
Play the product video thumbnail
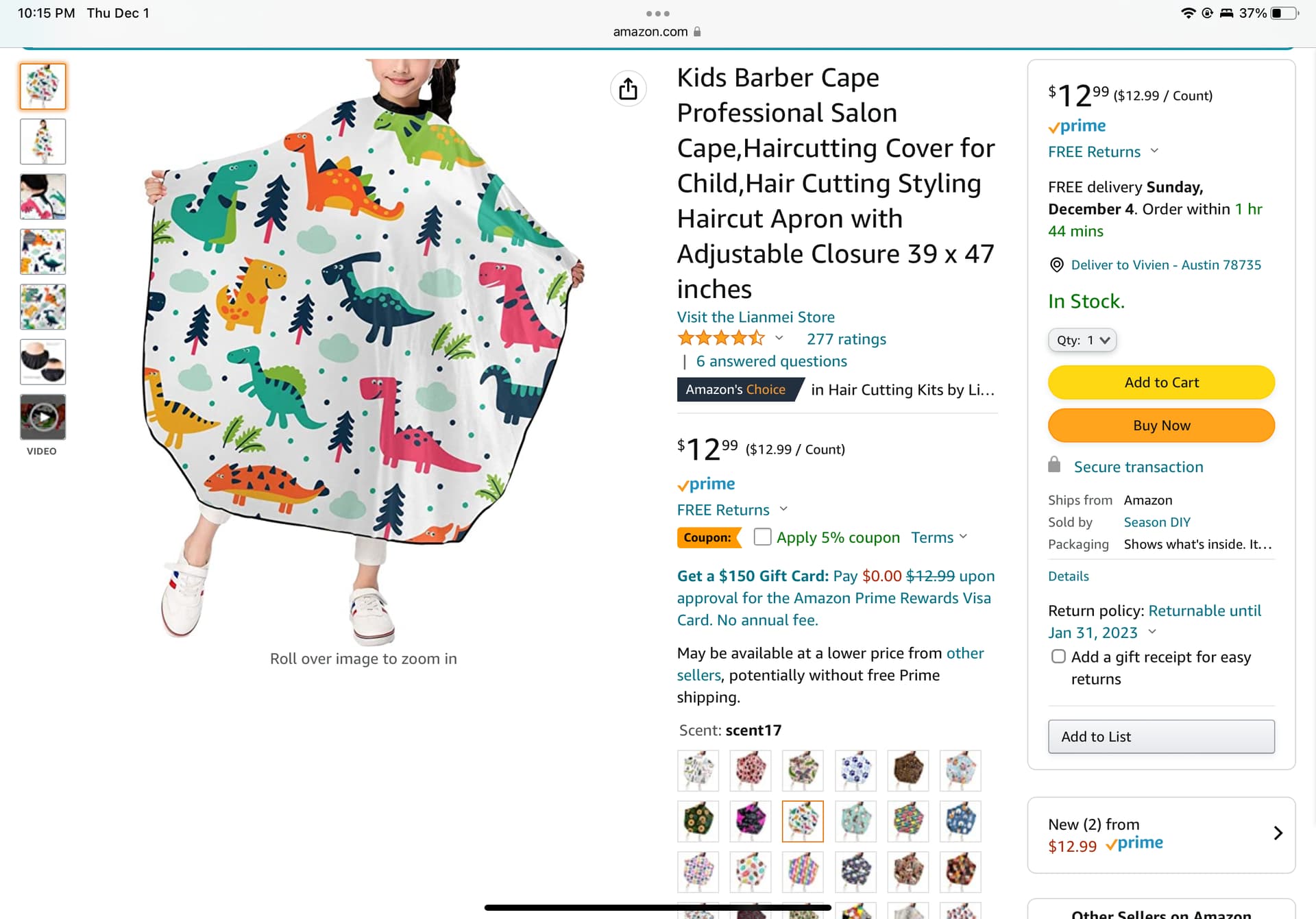coord(42,417)
